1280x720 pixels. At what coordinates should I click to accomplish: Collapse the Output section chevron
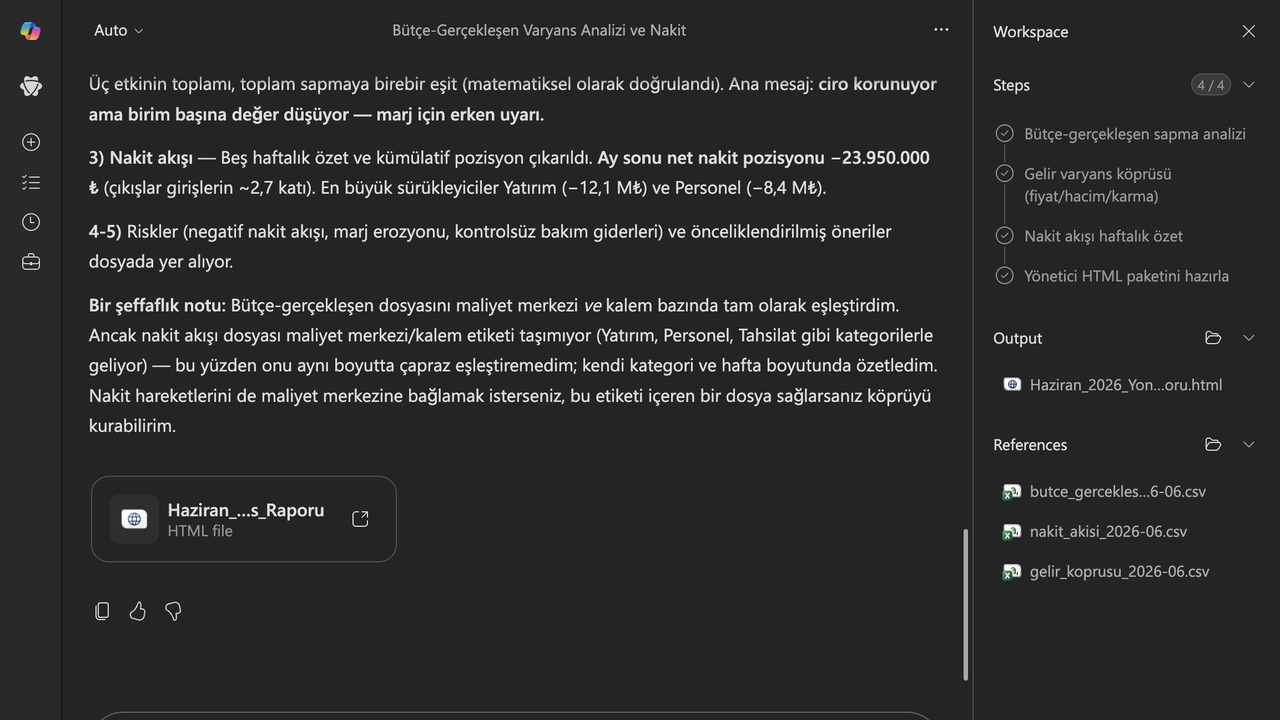(x=1249, y=338)
